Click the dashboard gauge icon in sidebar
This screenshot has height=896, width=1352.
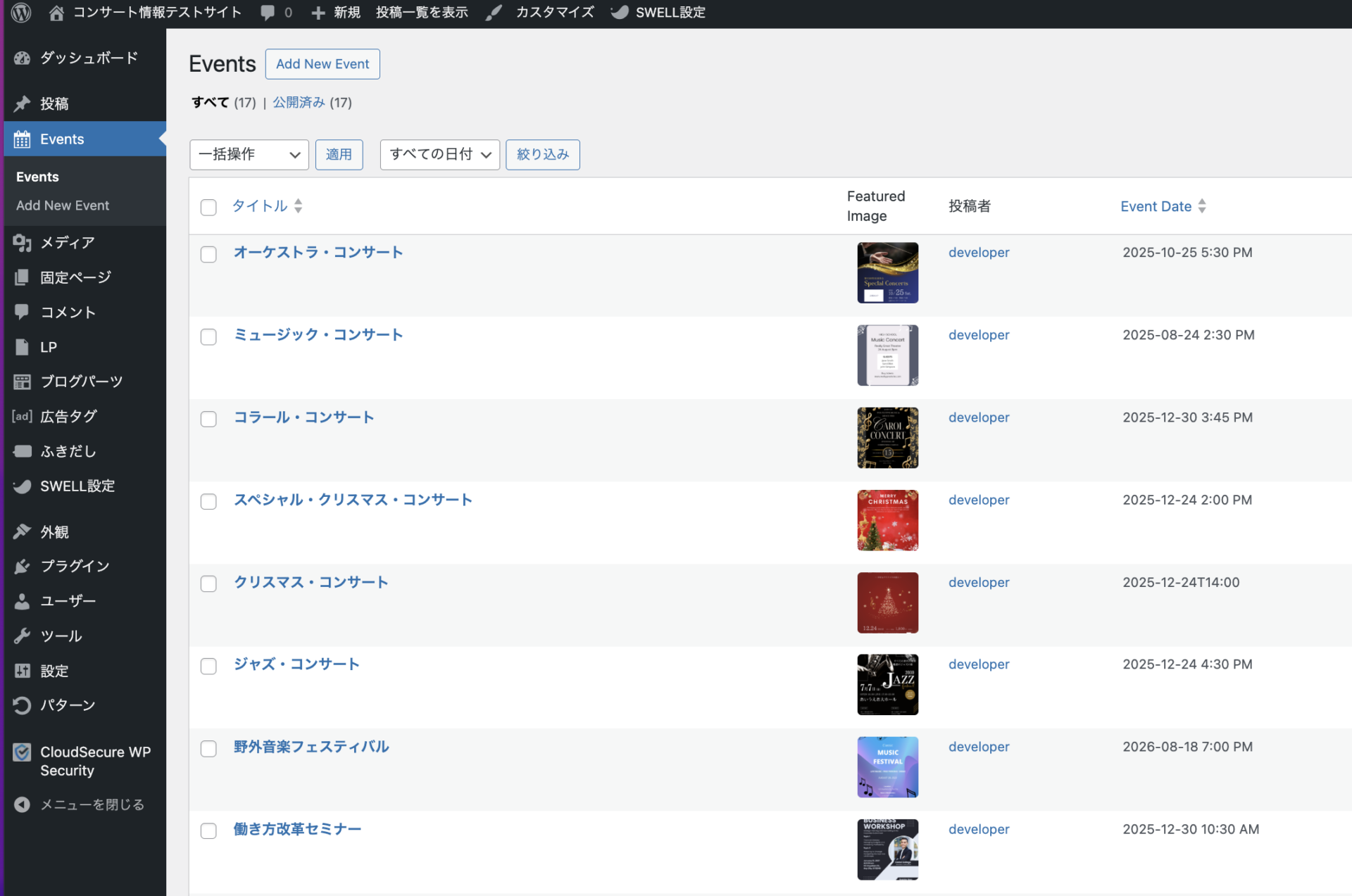point(23,58)
